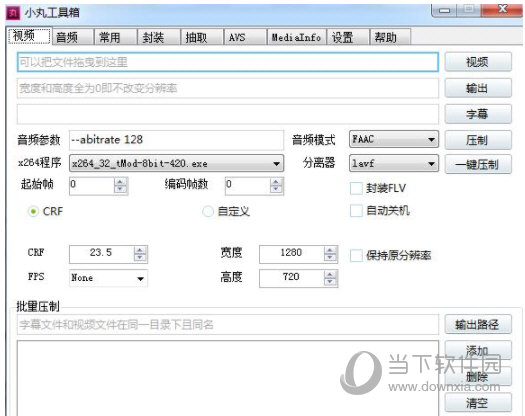Click the 输出 button
Viewport: 525px width, 416px height.
click(x=478, y=88)
